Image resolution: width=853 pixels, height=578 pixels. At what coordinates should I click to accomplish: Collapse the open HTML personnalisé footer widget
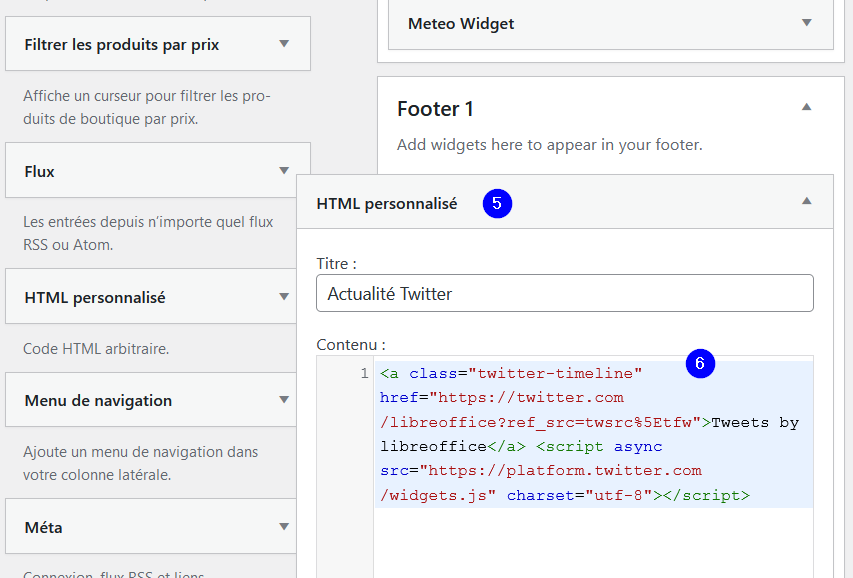click(807, 201)
